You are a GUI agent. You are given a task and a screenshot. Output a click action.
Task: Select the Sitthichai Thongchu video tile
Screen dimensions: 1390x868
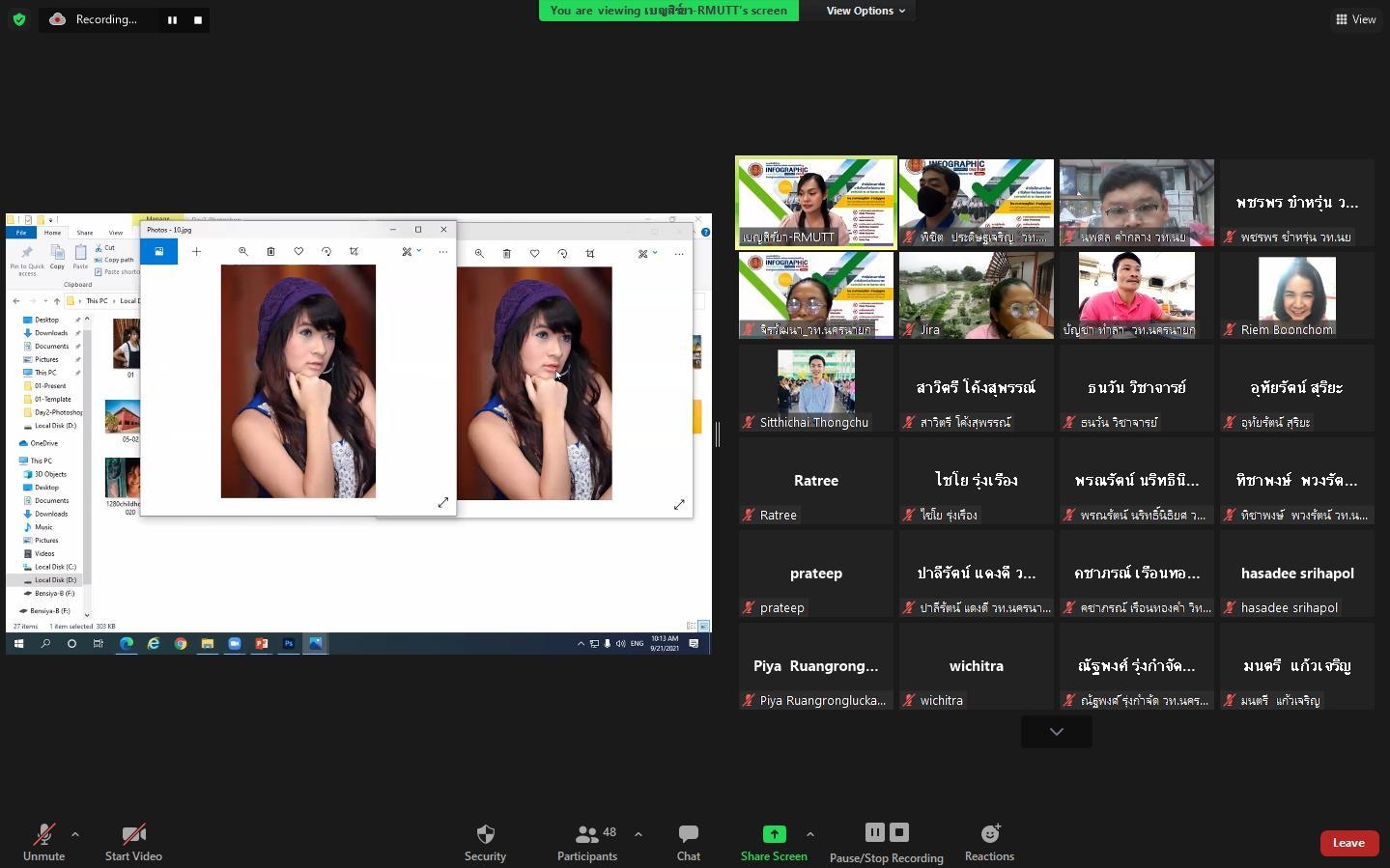tap(816, 387)
